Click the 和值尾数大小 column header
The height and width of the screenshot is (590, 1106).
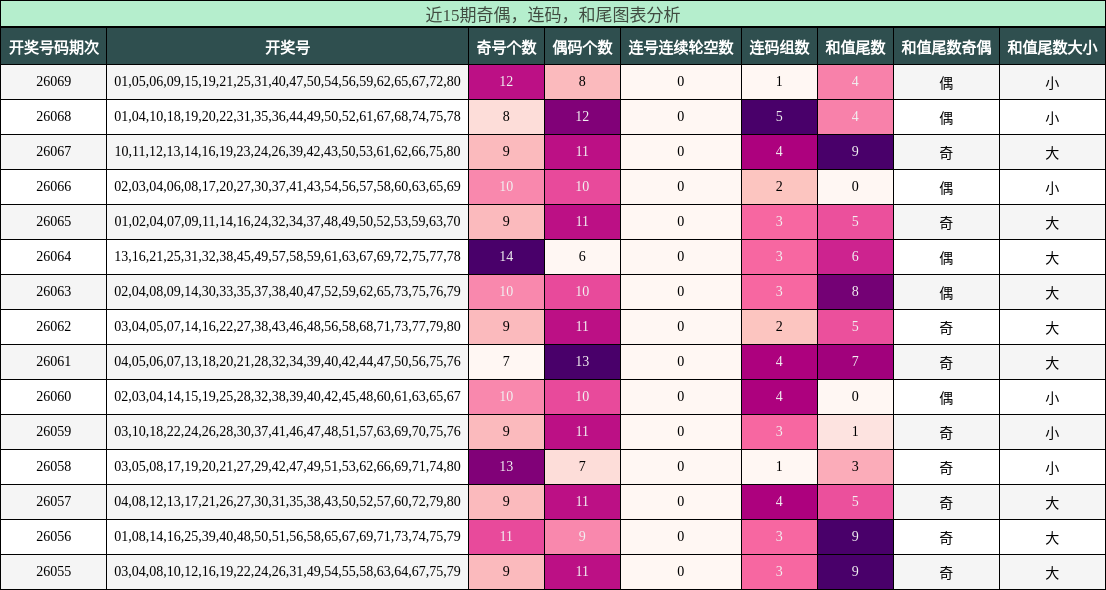point(1051,44)
